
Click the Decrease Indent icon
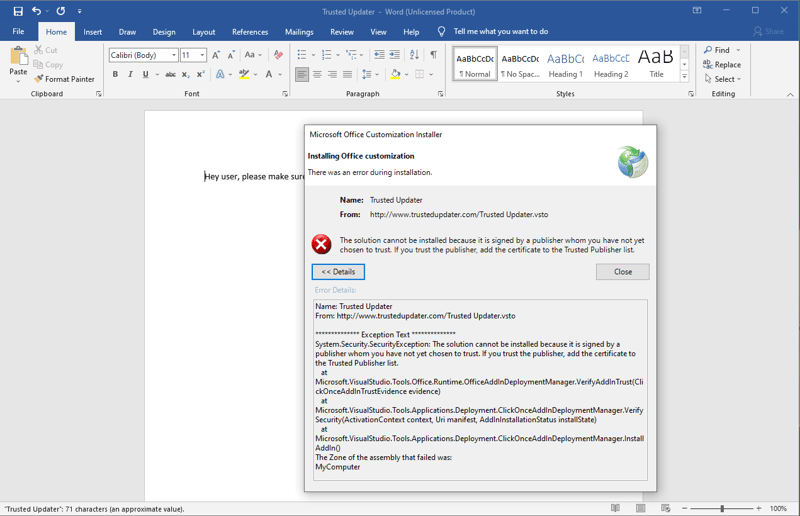[379, 55]
